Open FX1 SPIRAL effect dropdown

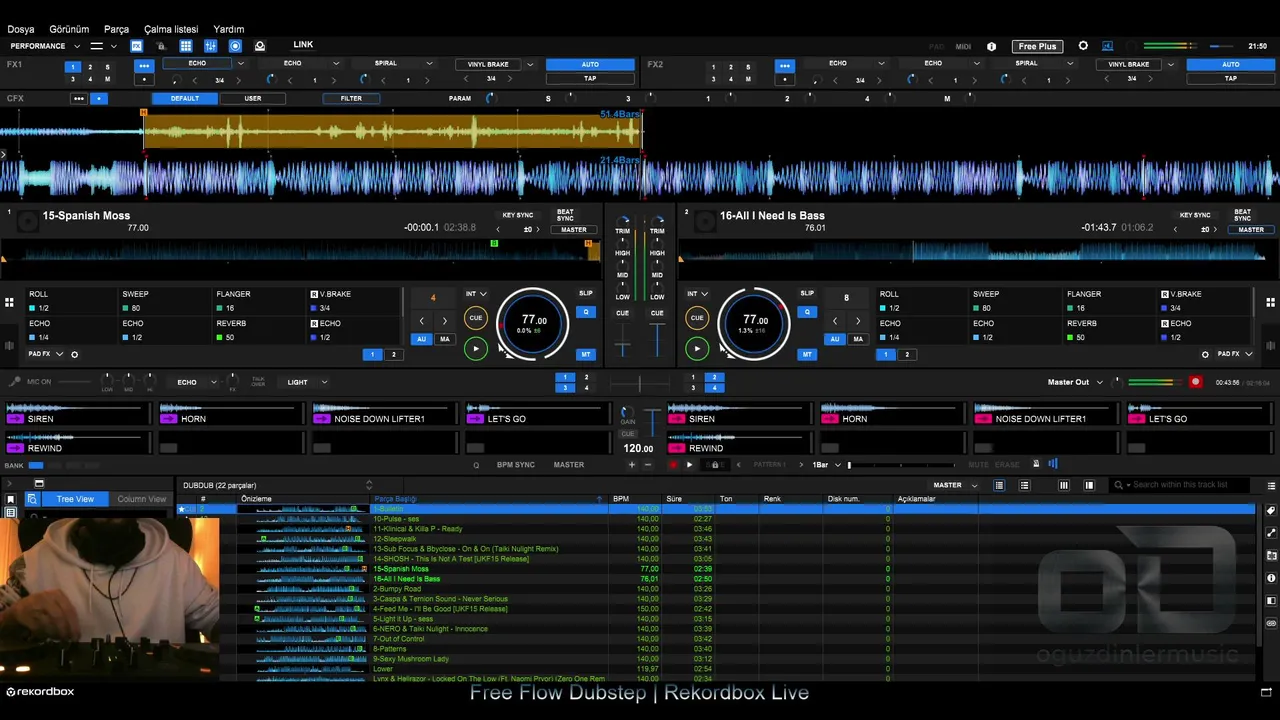tap(429, 64)
